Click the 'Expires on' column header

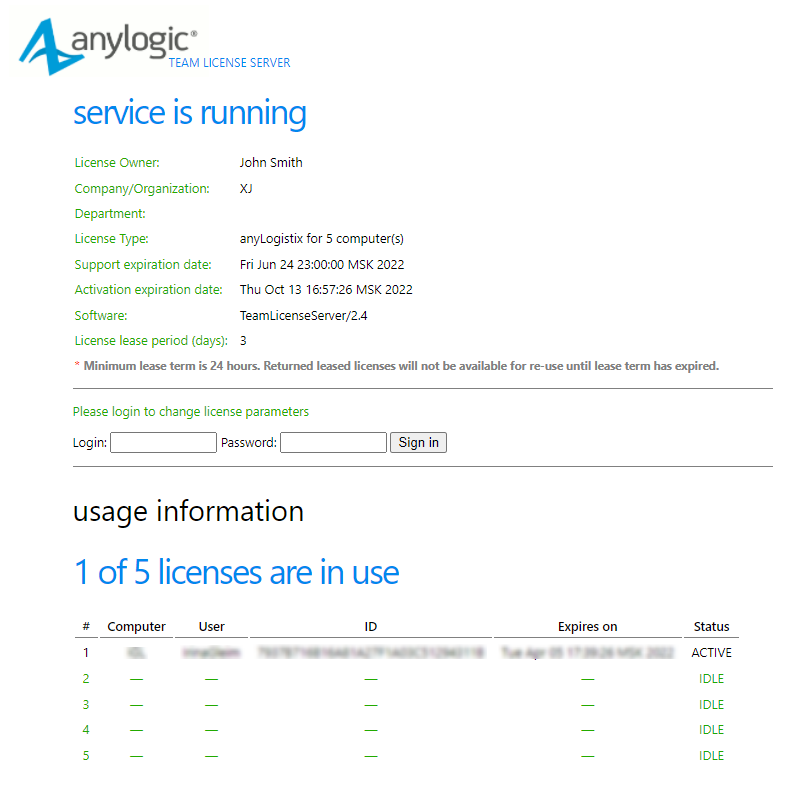[x=587, y=627]
